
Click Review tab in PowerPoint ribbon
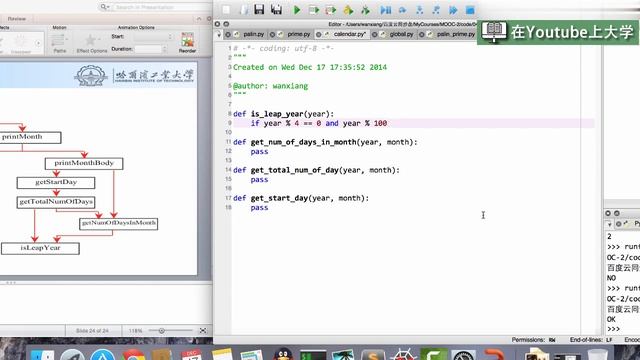(17, 19)
